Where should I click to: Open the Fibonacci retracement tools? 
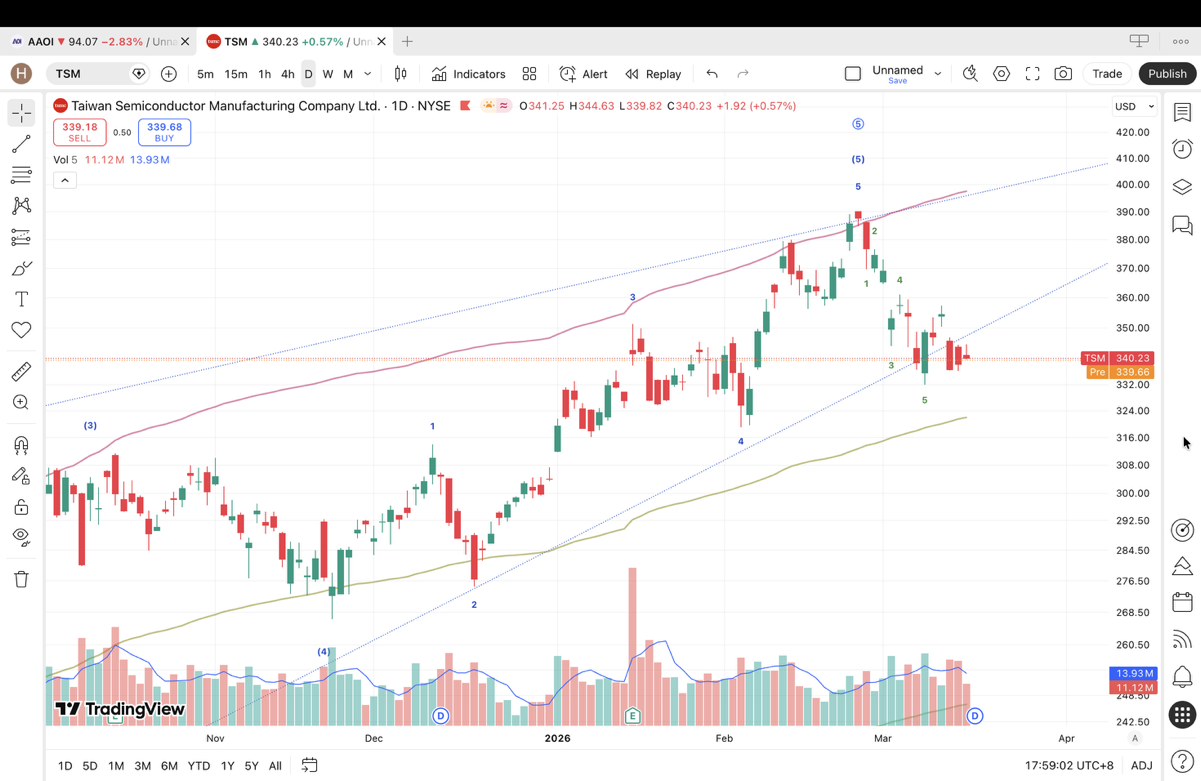(21, 175)
